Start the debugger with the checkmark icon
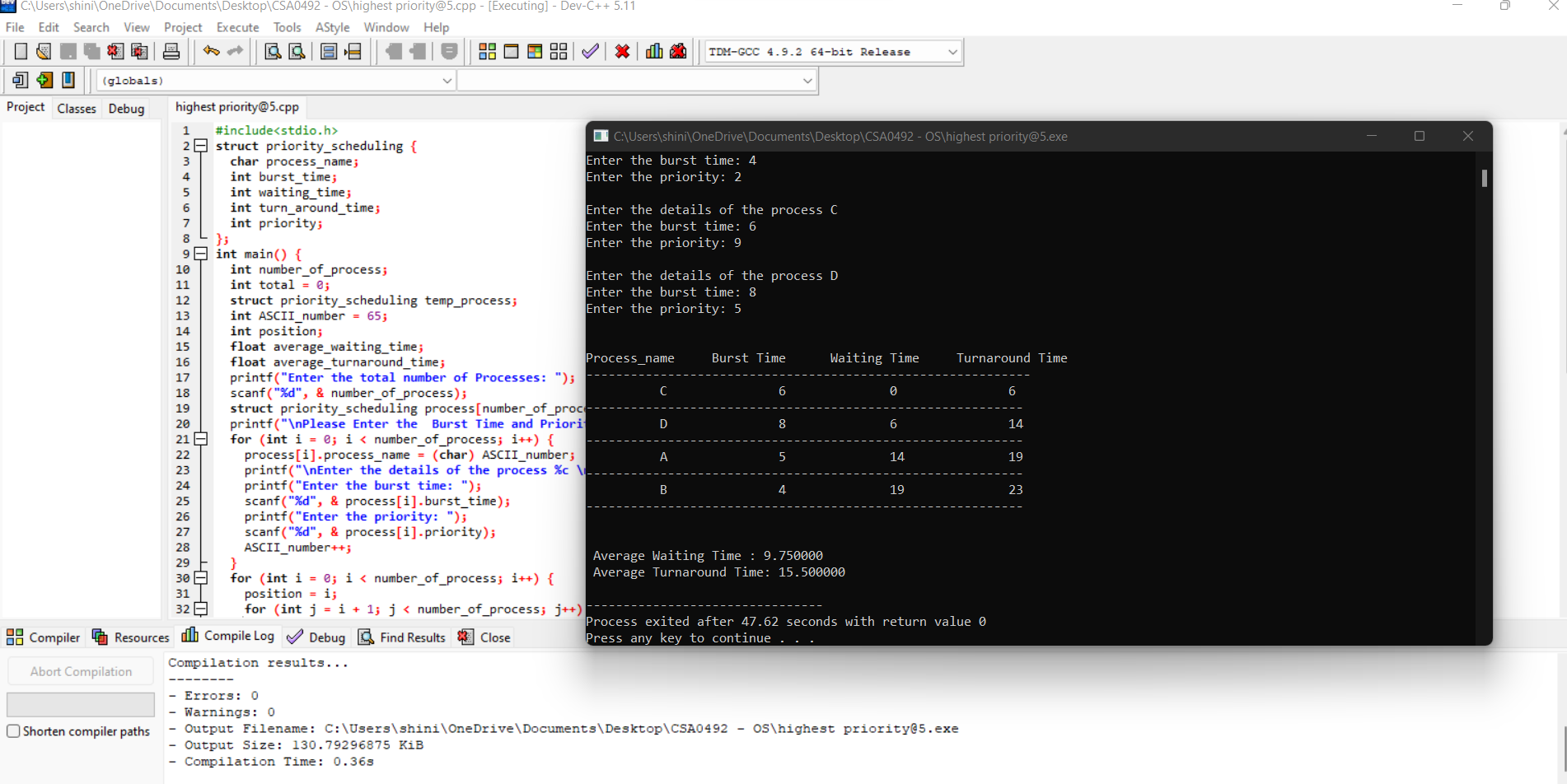1567x784 pixels. click(x=590, y=51)
